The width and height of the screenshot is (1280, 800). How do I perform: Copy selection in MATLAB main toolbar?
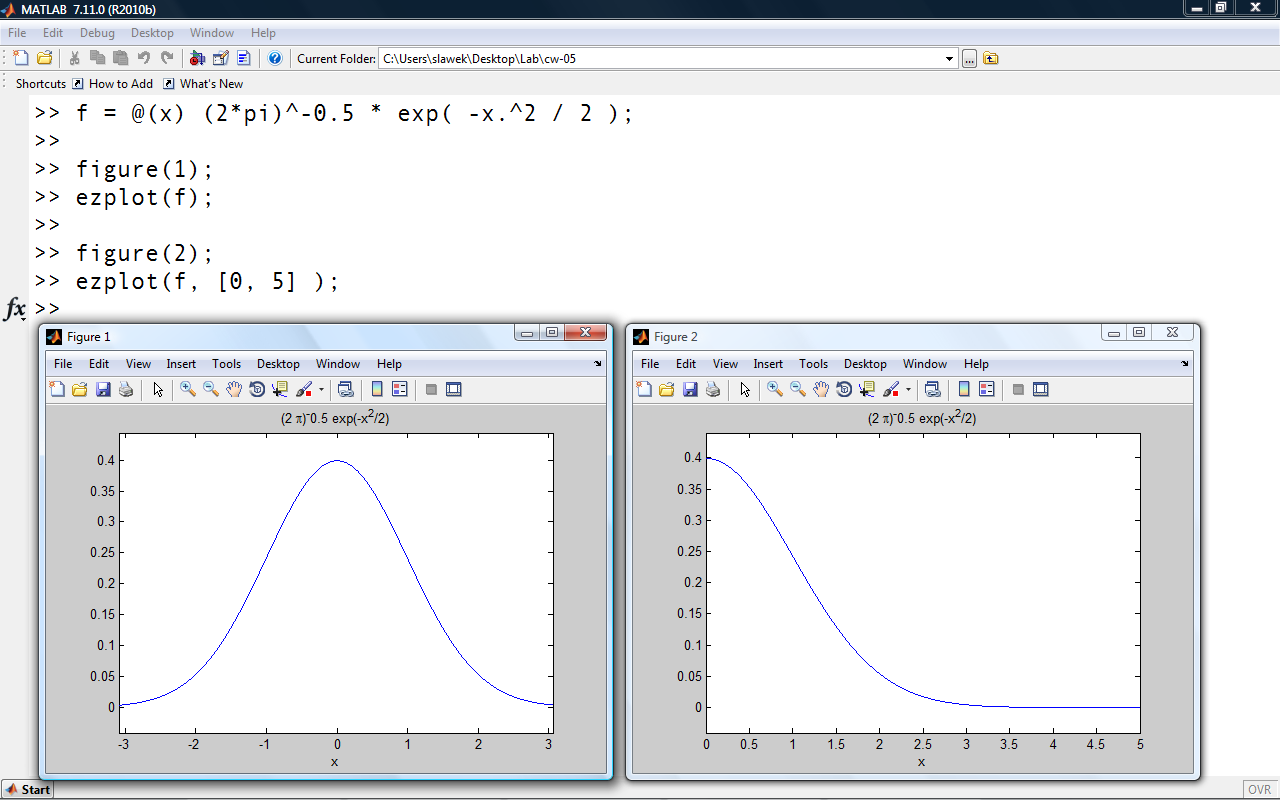point(97,58)
